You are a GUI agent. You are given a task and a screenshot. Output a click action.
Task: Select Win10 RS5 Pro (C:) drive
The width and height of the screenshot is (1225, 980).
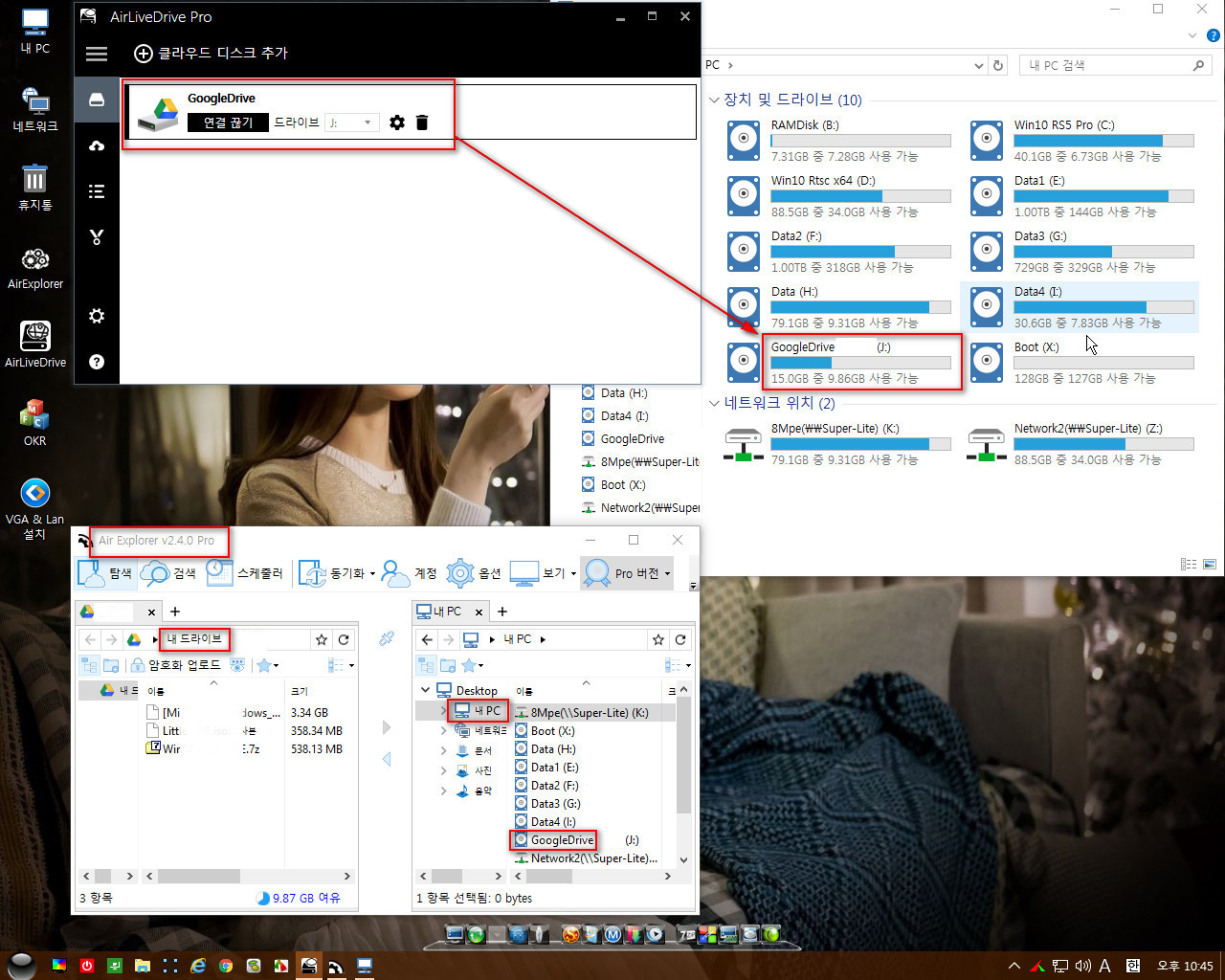(x=1082, y=140)
